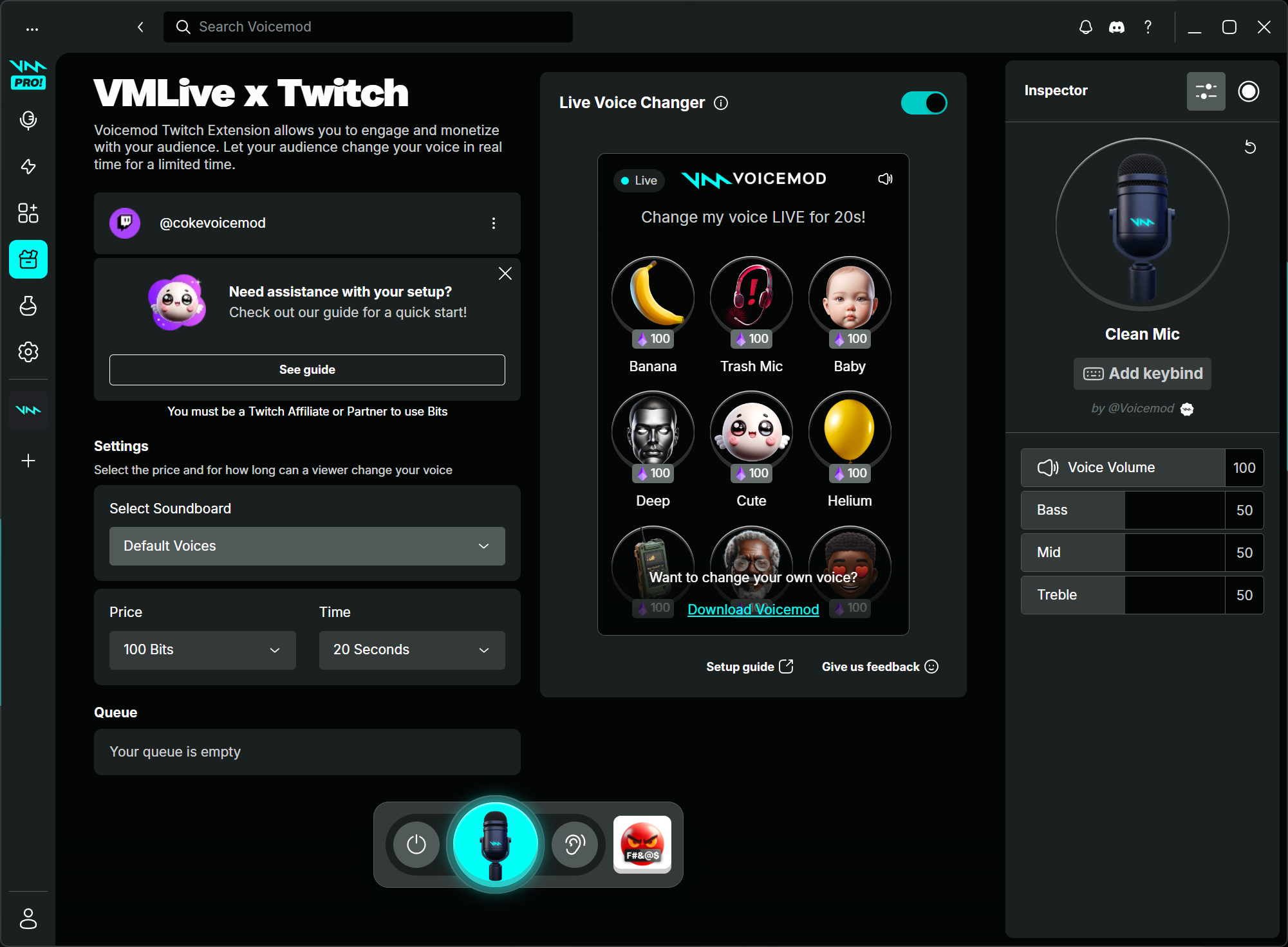Viewport: 1288px width, 947px height.
Task: Open the Discord icon in top bar
Action: click(1117, 27)
